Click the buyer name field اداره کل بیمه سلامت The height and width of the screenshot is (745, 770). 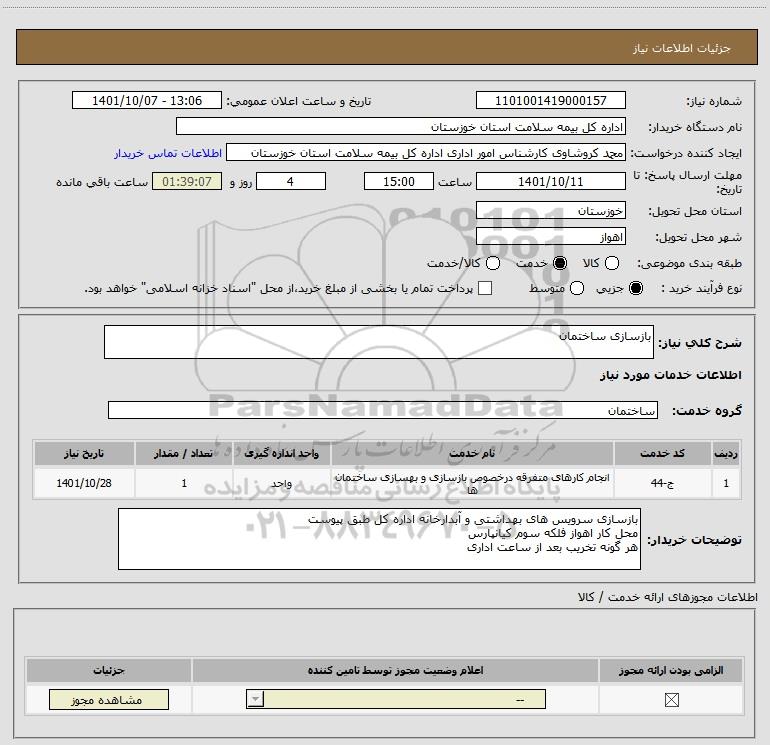(401, 126)
